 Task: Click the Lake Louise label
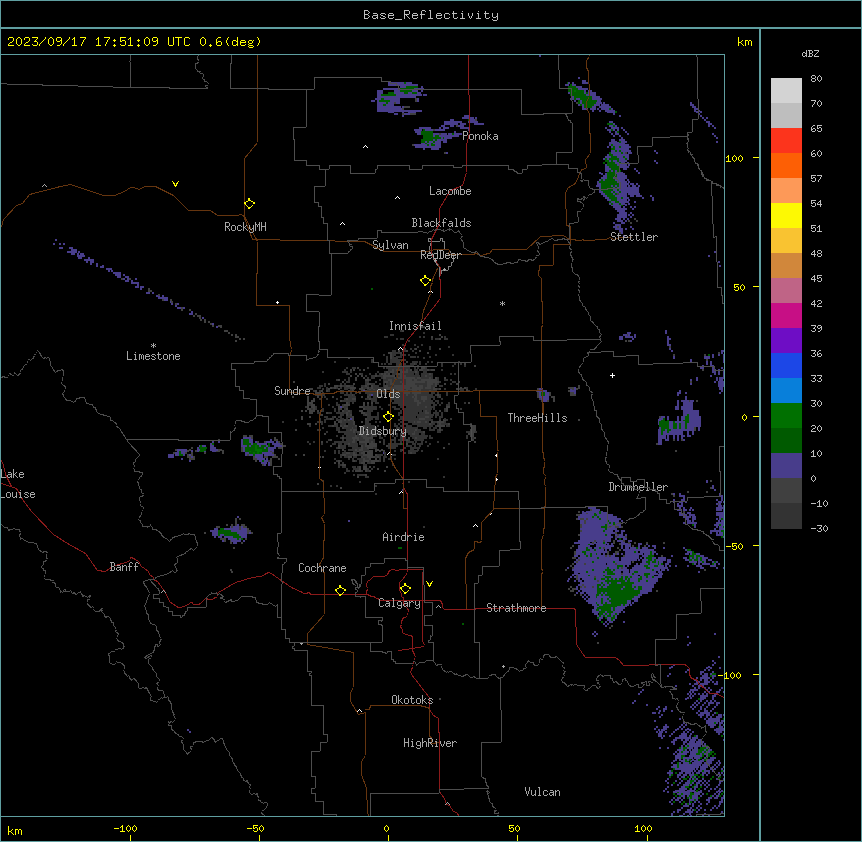(18, 484)
